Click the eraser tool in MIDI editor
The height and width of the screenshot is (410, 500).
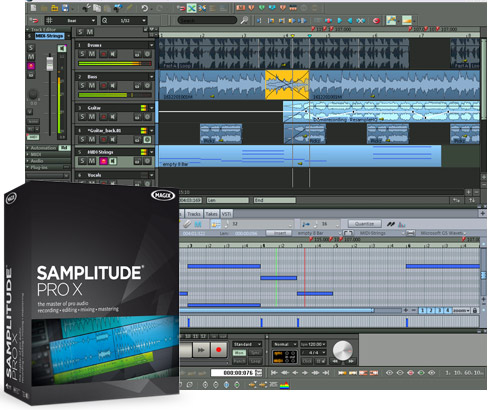click(x=187, y=224)
